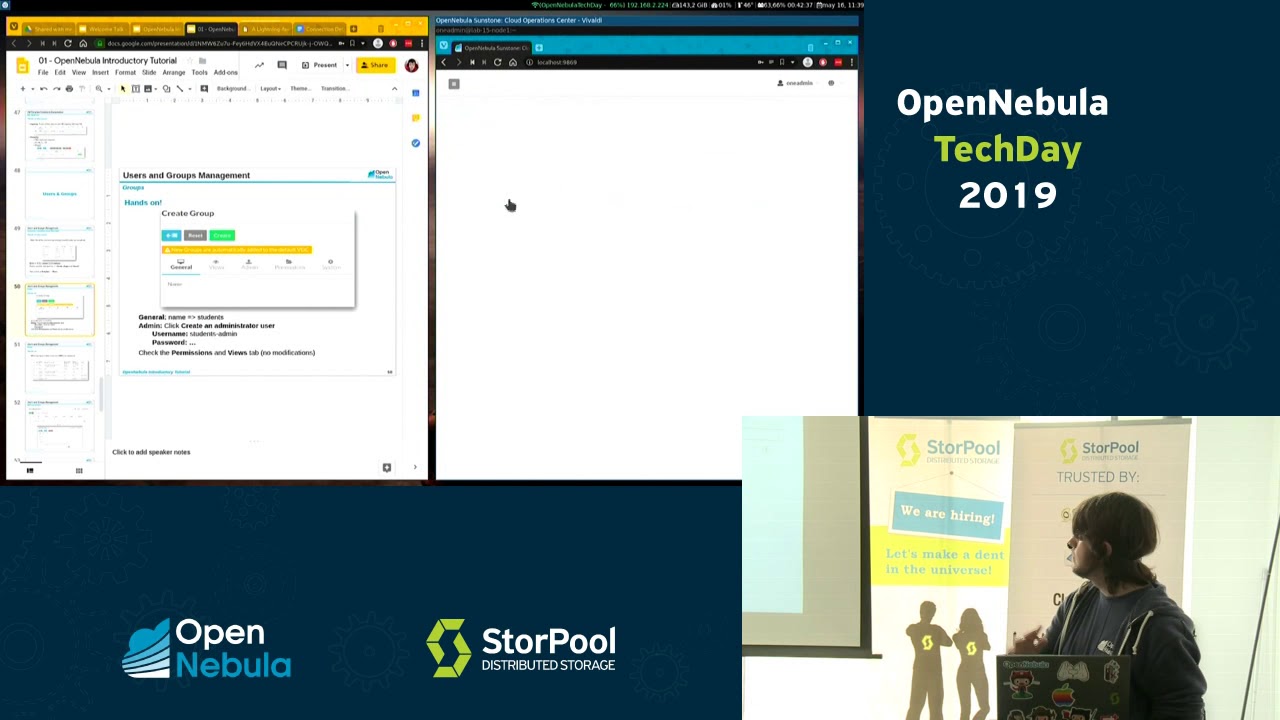Image resolution: width=1280 pixels, height=720 pixels.
Task: Open the Tools menu in Google Slides
Action: coord(199,72)
